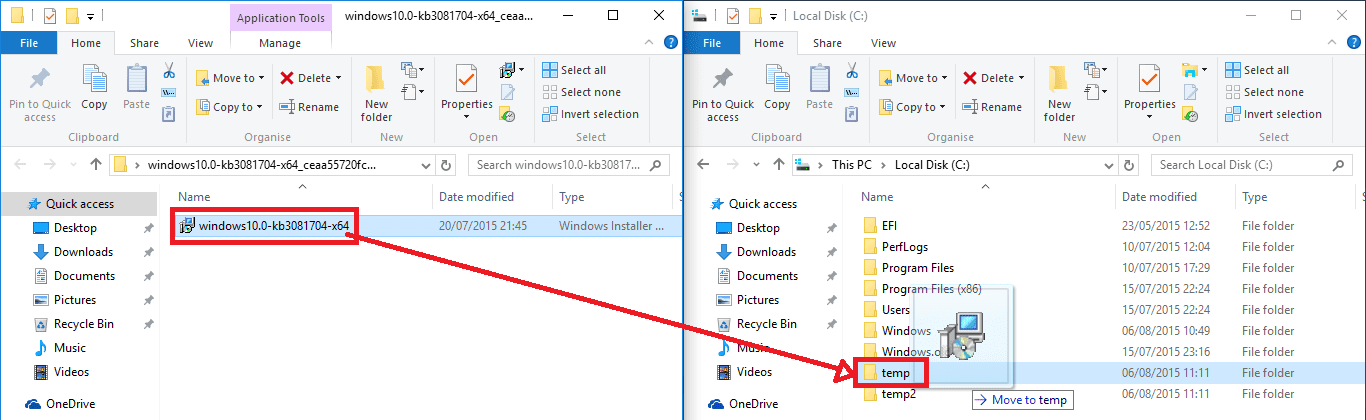1366x420 pixels.
Task: Click the Refresh button in the left window address bar
Action: (449, 165)
